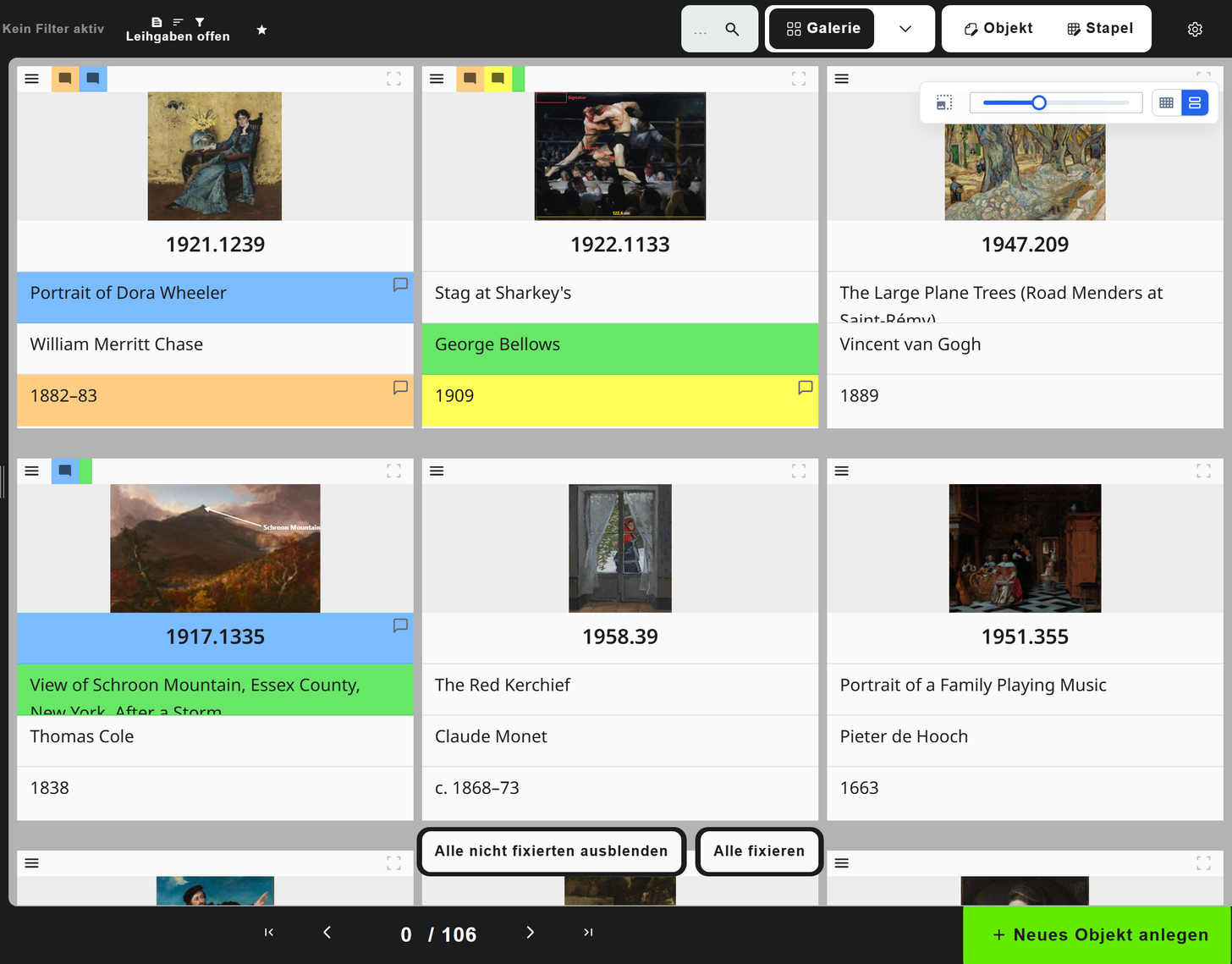Go to the next page

pyautogui.click(x=531, y=933)
